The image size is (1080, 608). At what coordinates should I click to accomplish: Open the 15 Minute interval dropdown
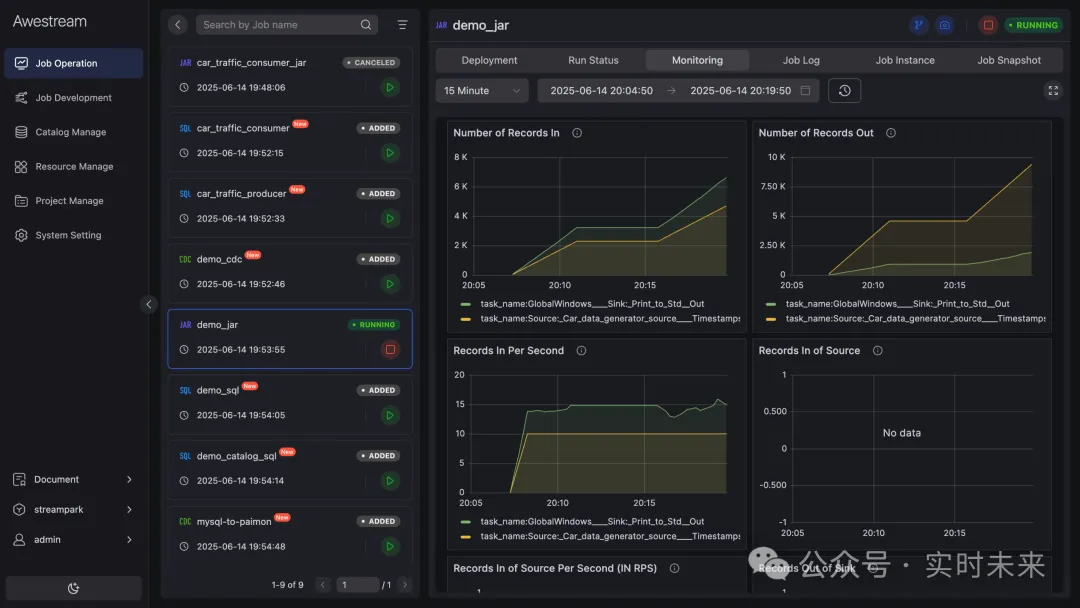point(482,91)
